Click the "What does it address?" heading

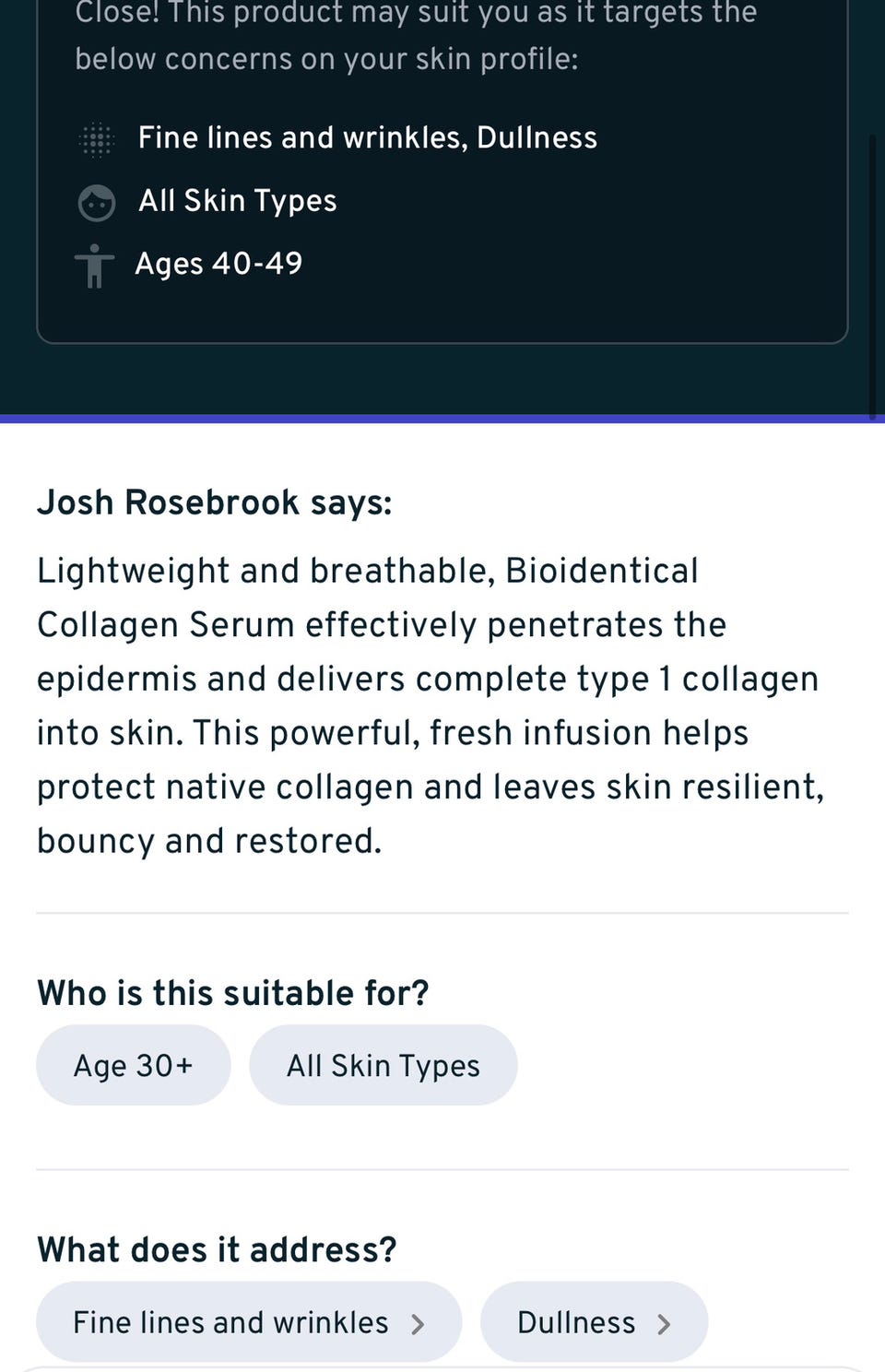tap(217, 1249)
